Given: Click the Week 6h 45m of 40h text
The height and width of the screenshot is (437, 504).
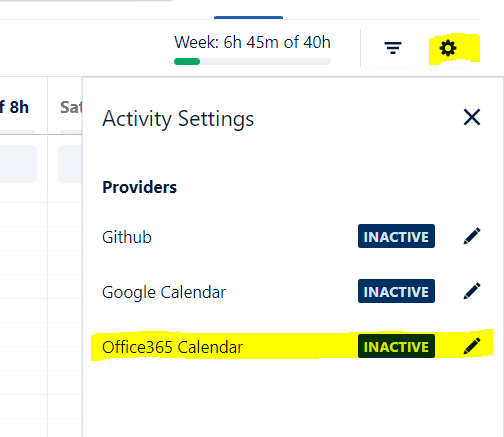Looking at the screenshot, I should (252, 42).
